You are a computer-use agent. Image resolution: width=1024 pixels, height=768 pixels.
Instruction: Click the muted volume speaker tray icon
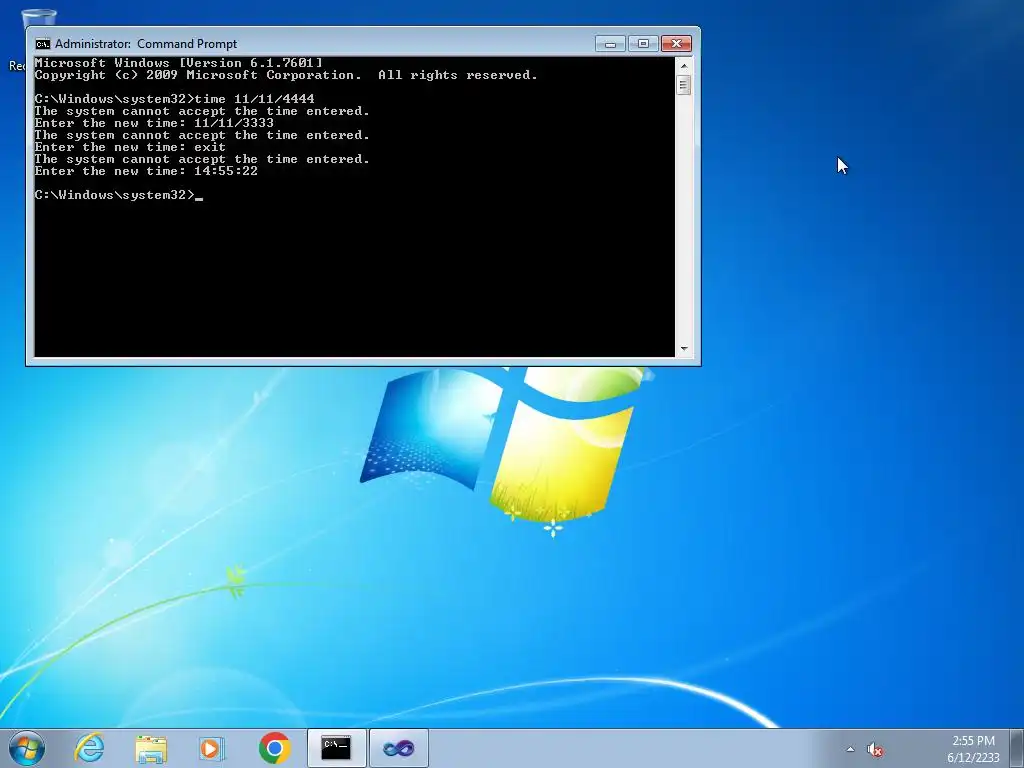875,750
